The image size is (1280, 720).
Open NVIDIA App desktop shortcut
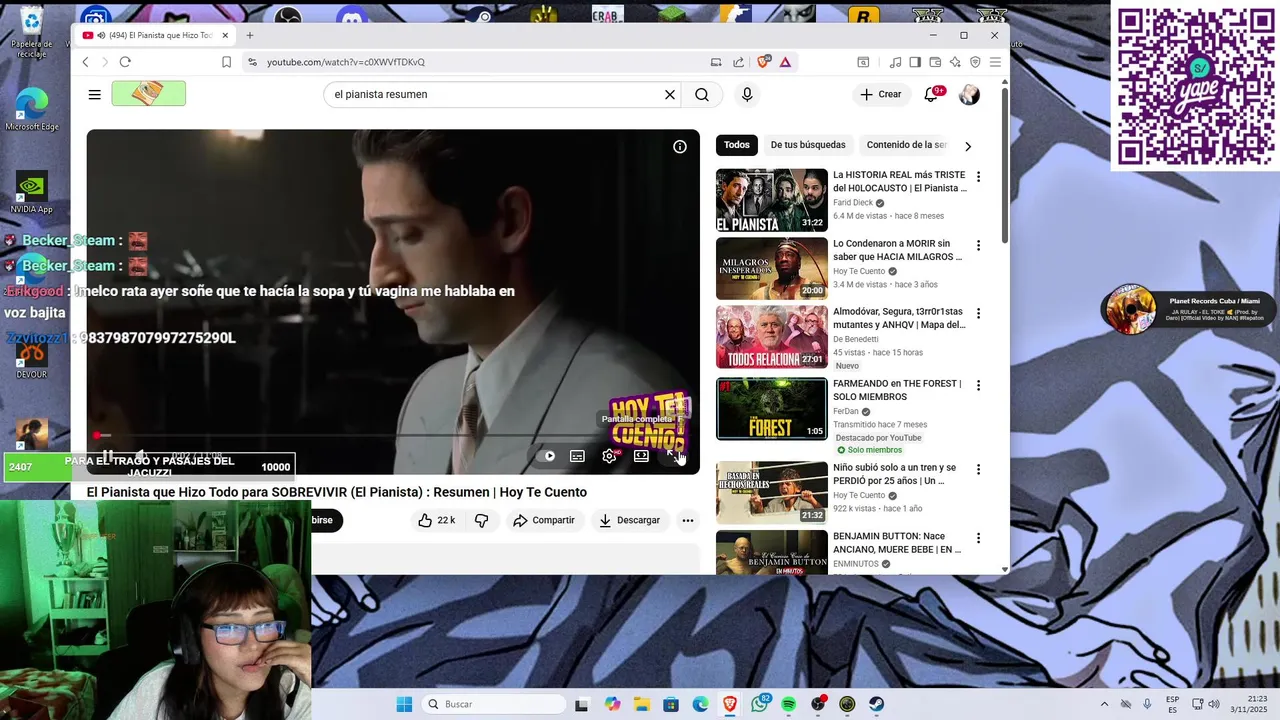pos(31,194)
